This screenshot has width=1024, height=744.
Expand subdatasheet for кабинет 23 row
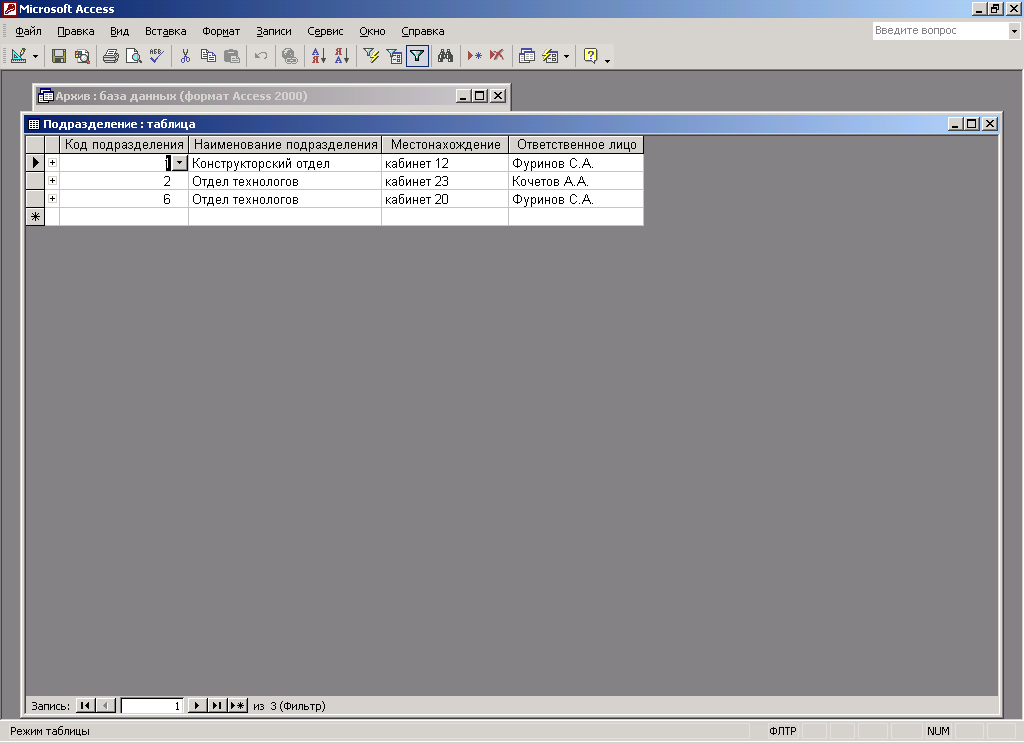(52, 181)
